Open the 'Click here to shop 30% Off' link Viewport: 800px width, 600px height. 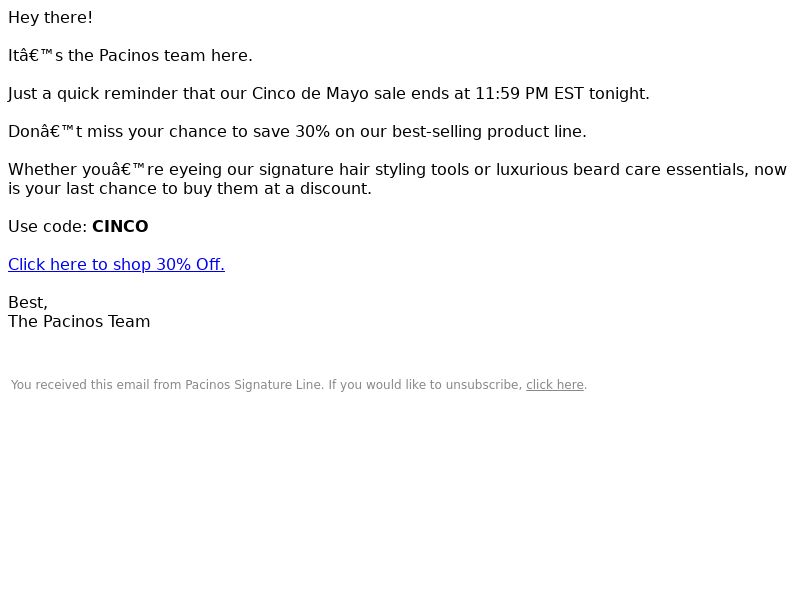[116, 264]
